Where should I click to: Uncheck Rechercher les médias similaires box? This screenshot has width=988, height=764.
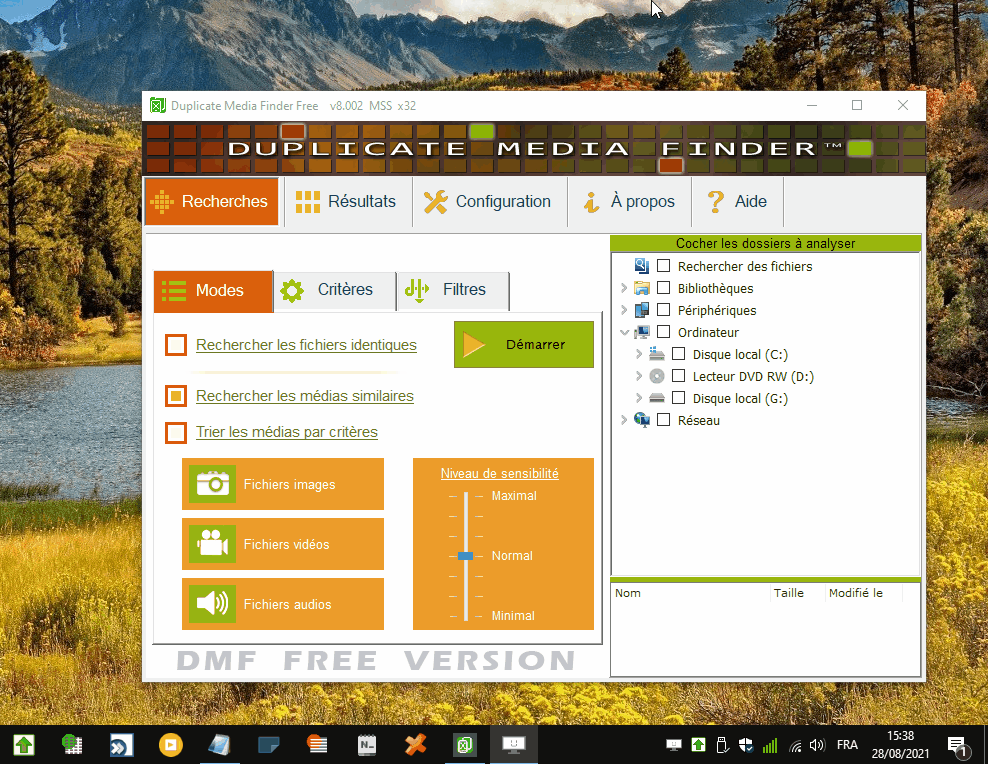tap(176, 396)
